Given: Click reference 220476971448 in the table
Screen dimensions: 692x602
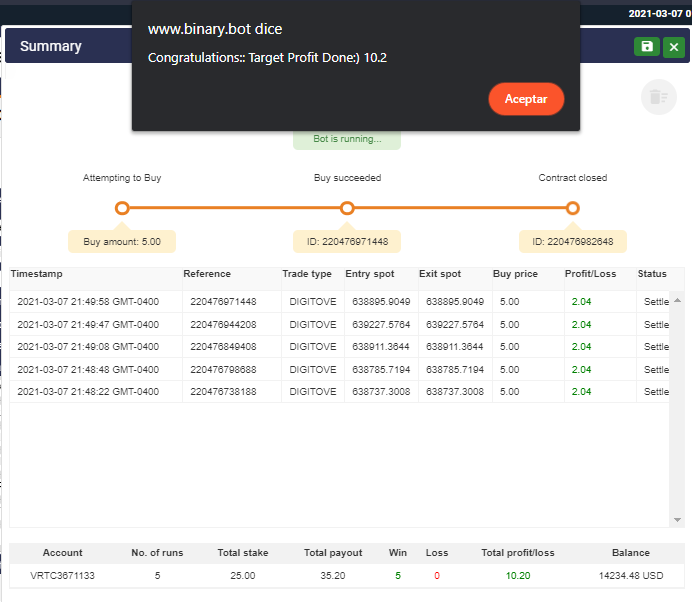Looking at the screenshot, I should (x=223, y=302).
